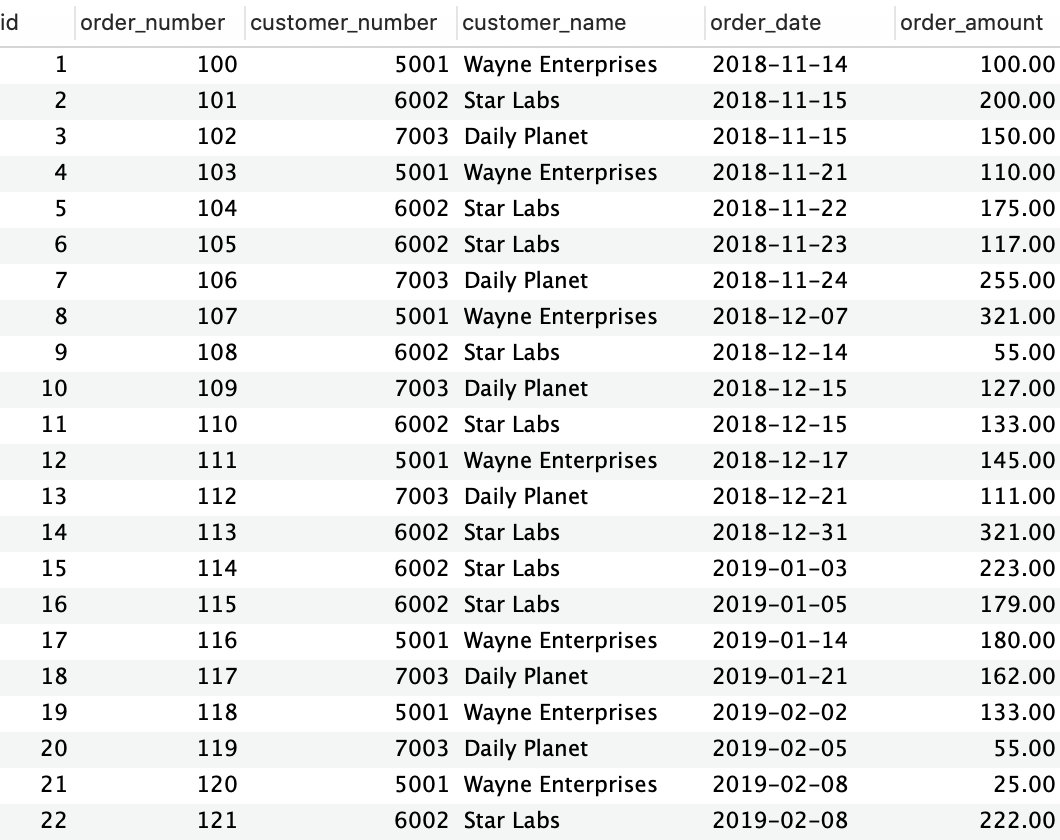Viewport: 1060px width, 840px height.
Task: Select order number cell 113
Action: click(217, 533)
